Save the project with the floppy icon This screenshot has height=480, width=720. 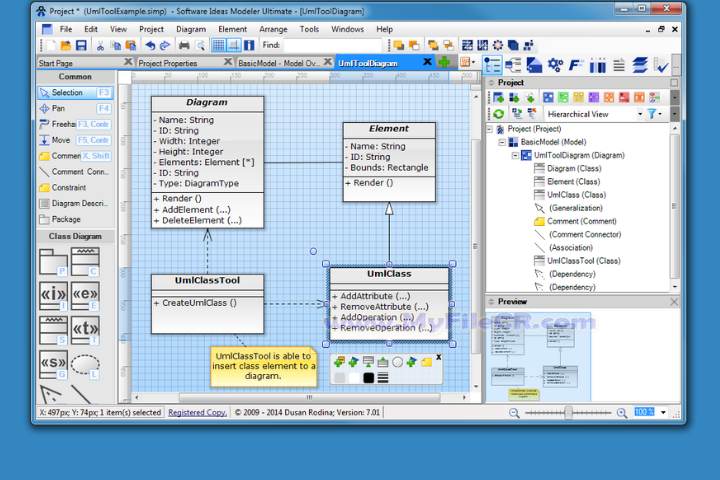81,45
